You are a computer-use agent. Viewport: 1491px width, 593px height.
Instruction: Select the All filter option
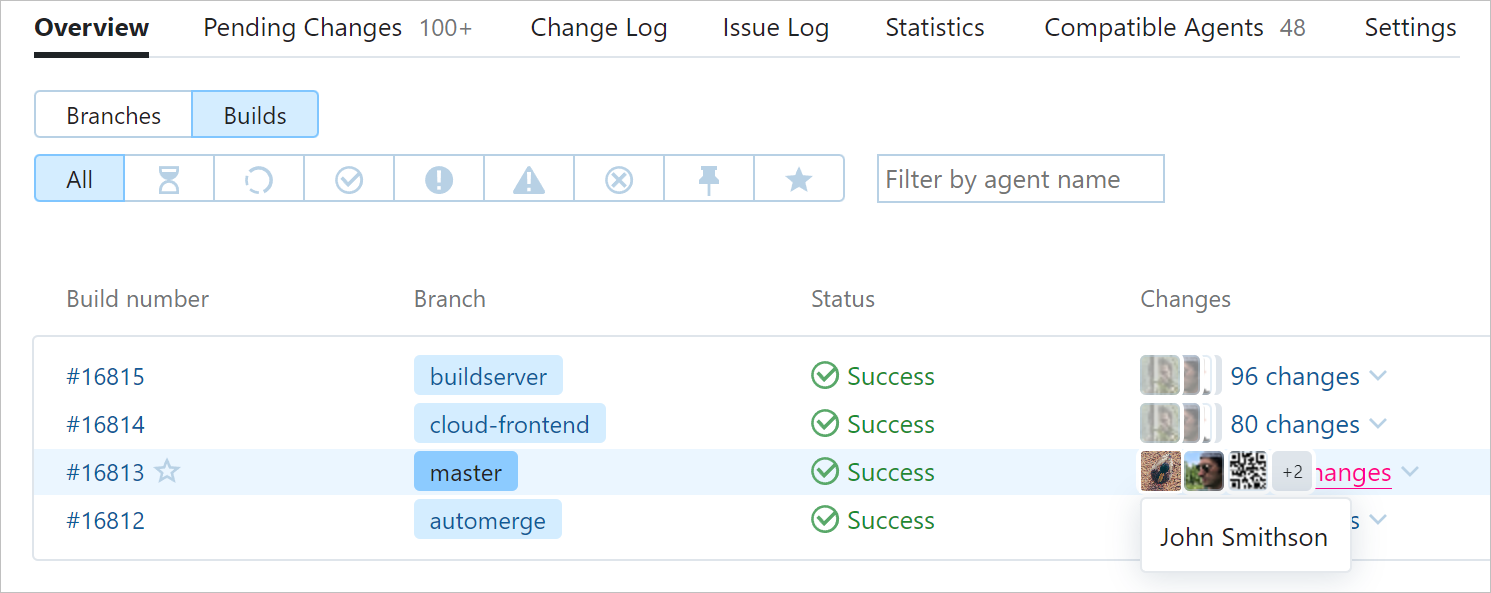click(x=79, y=179)
